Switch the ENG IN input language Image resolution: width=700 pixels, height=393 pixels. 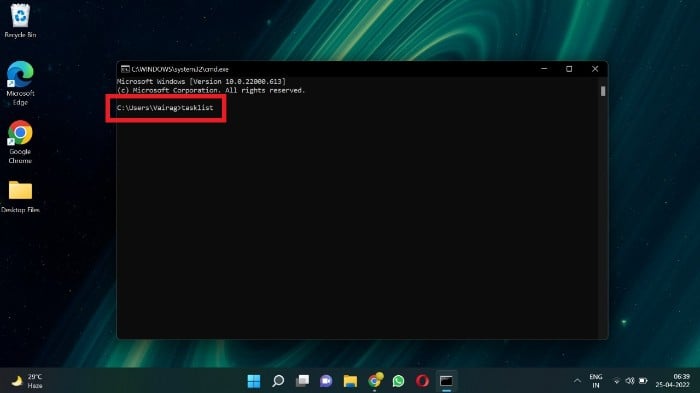pos(596,381)
